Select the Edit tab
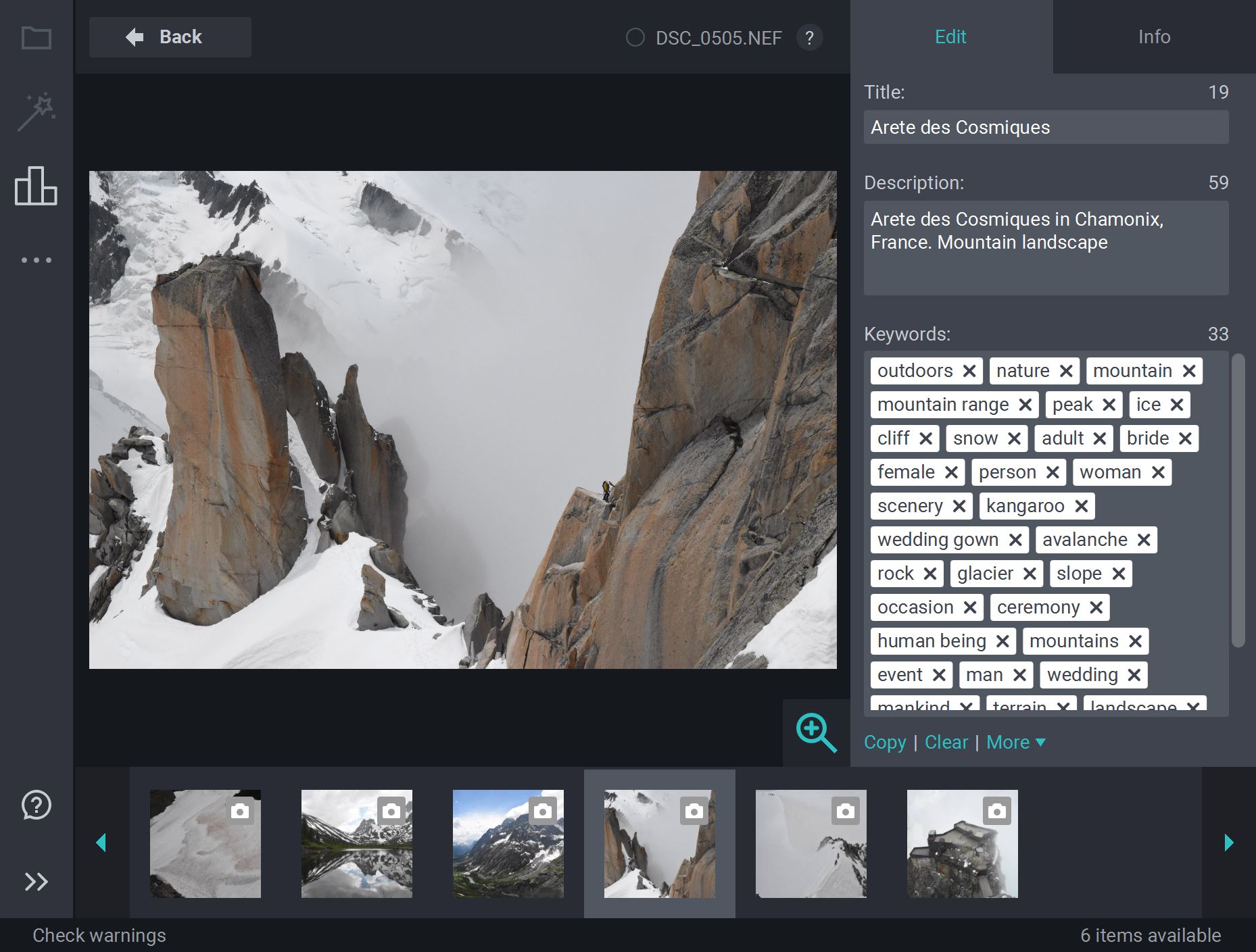1256x952 pixels. 950,36
